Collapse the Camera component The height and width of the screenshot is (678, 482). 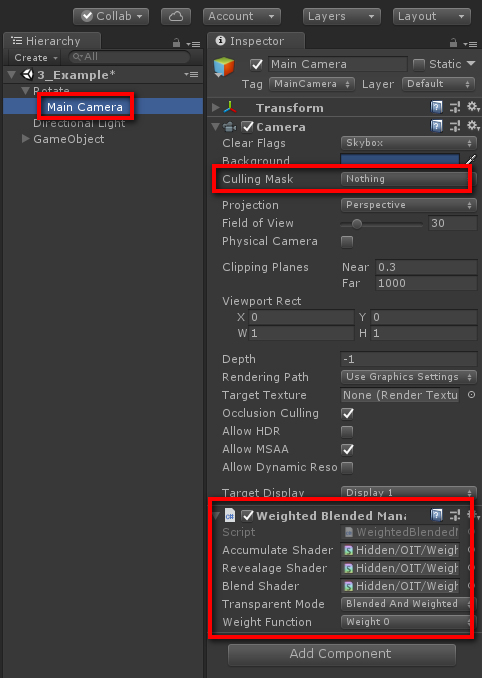[216, 127]
